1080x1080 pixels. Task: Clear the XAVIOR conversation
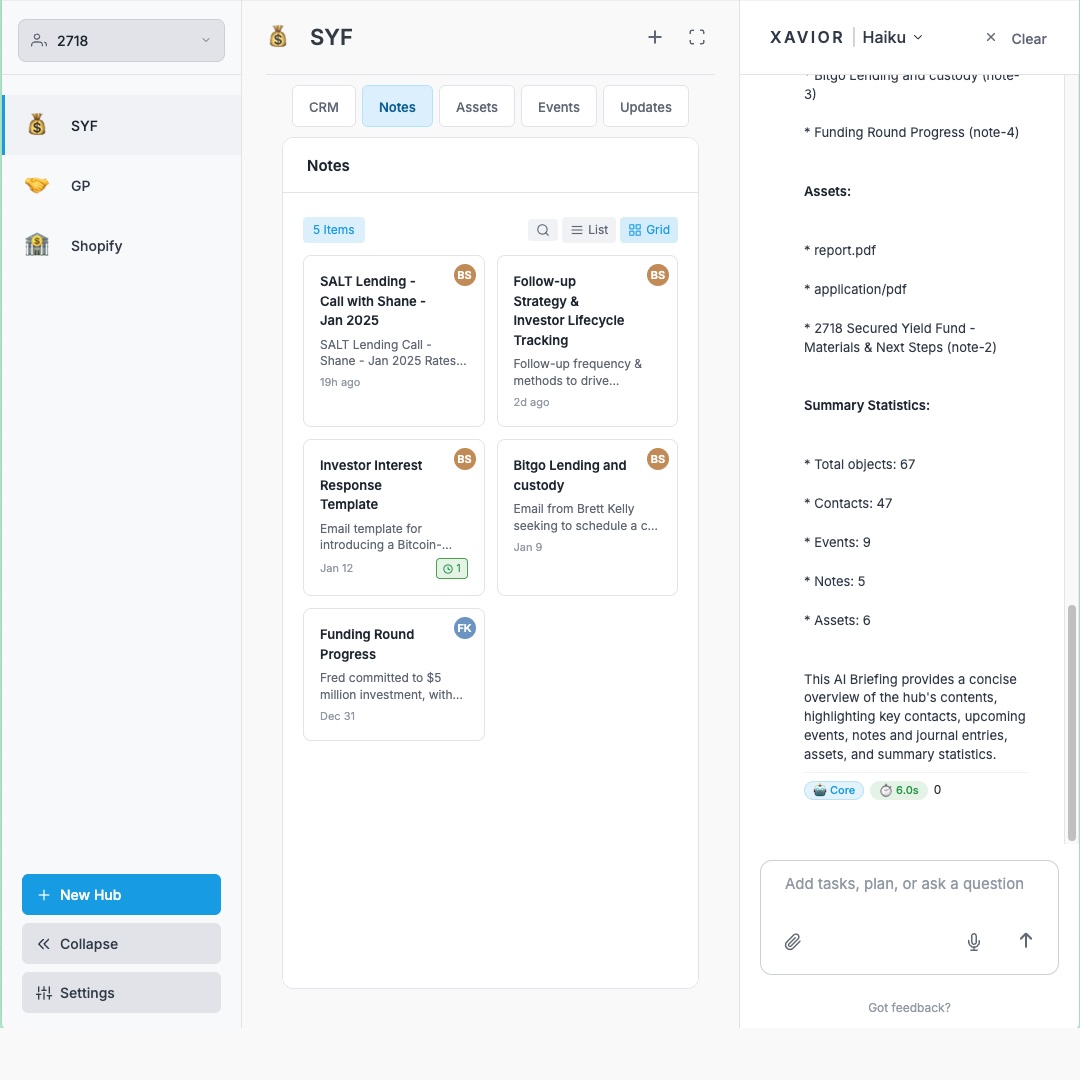pyautogui.click(x=1029, y=39)
